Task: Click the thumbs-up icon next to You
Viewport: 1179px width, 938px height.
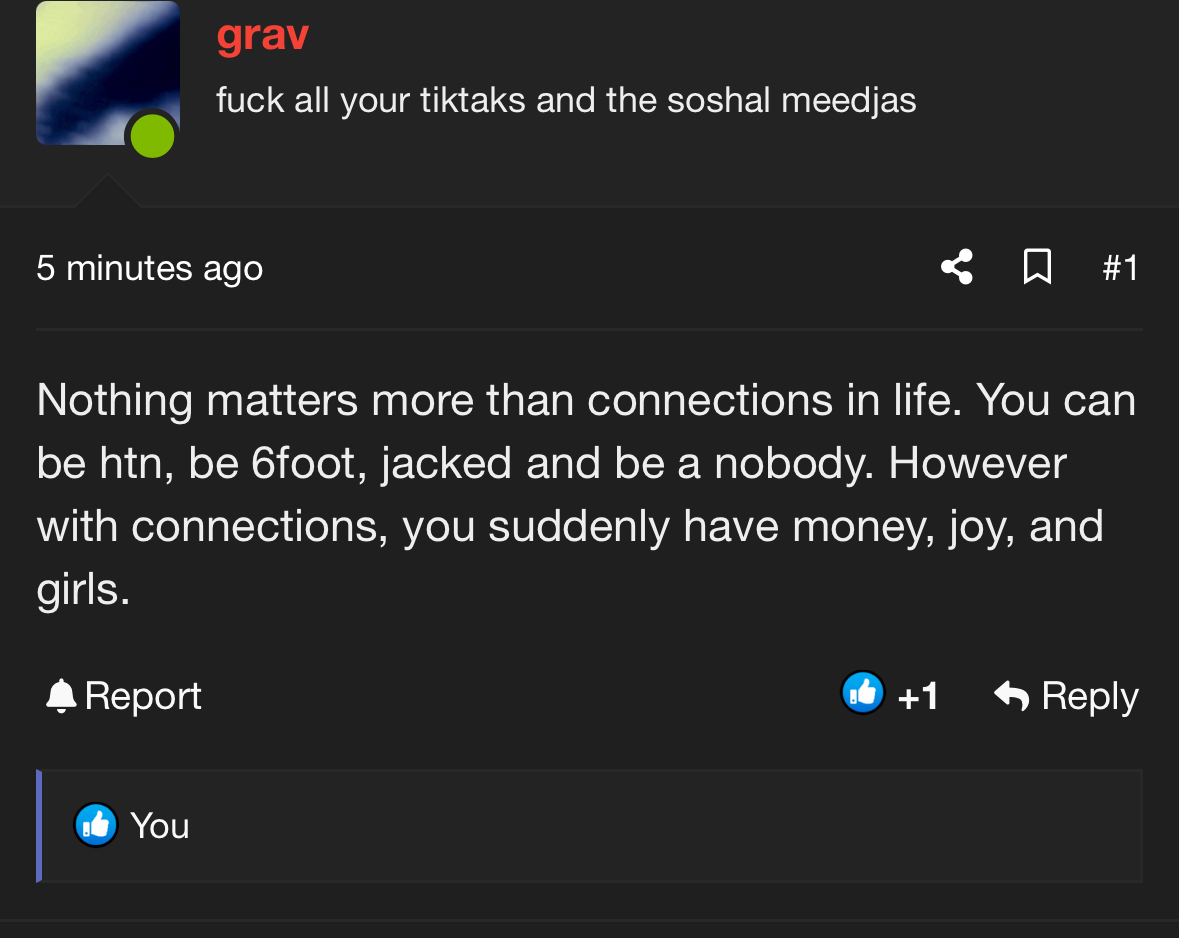Action: (x=95, y=825)
